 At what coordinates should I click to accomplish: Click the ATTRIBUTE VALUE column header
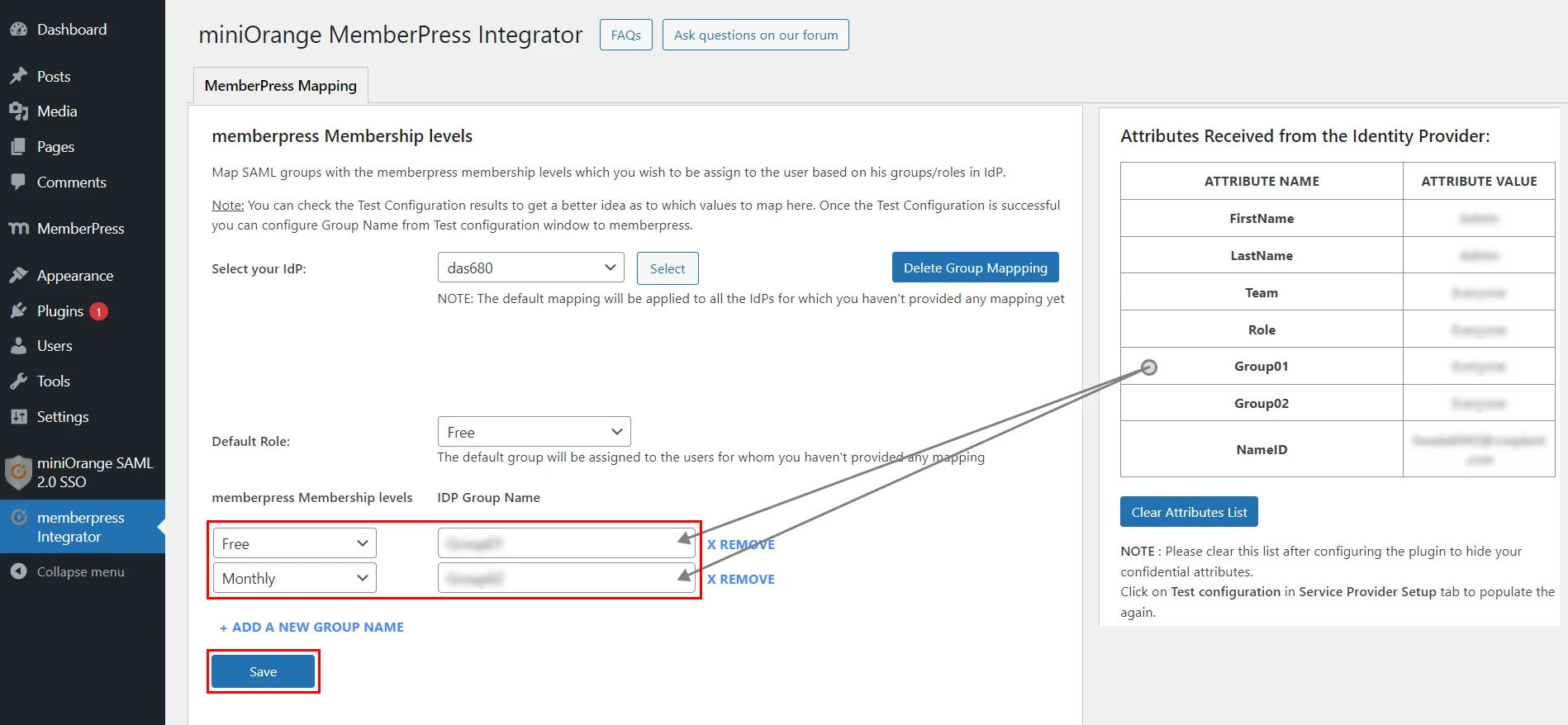[x=1479, y=181]
